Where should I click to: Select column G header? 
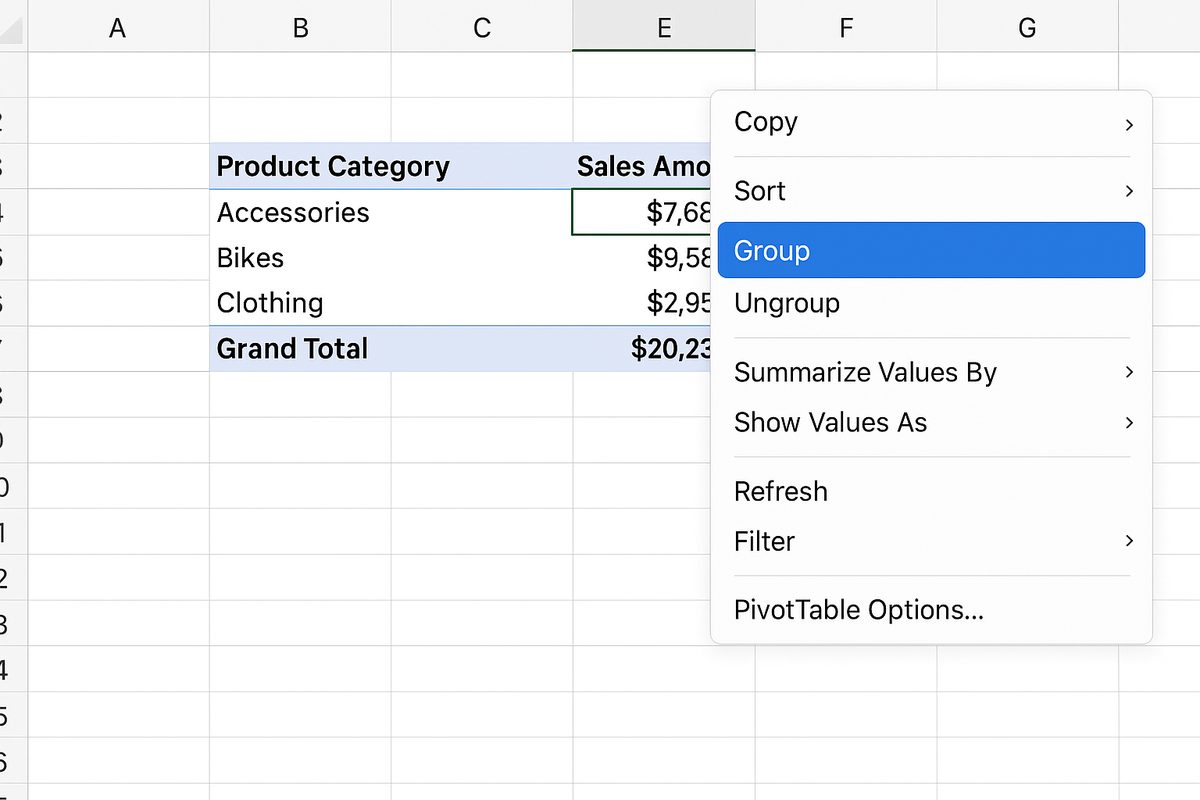click(x=1027, y=26)
